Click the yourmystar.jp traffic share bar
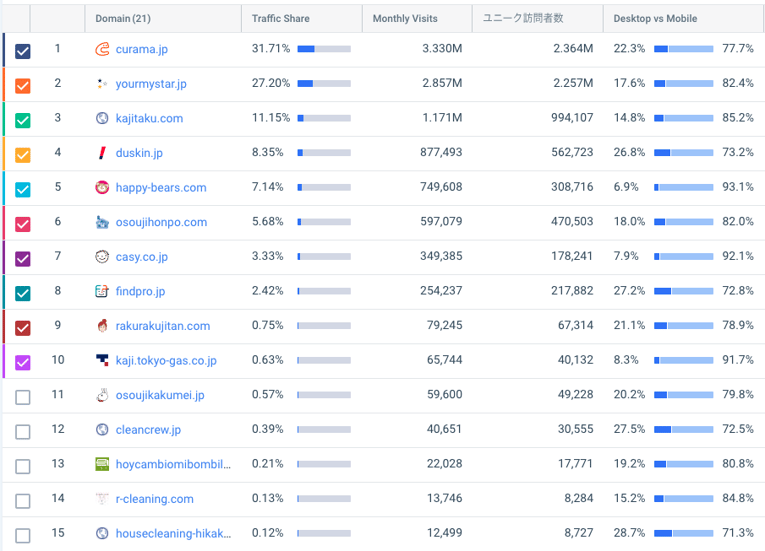 click(324, 83)
